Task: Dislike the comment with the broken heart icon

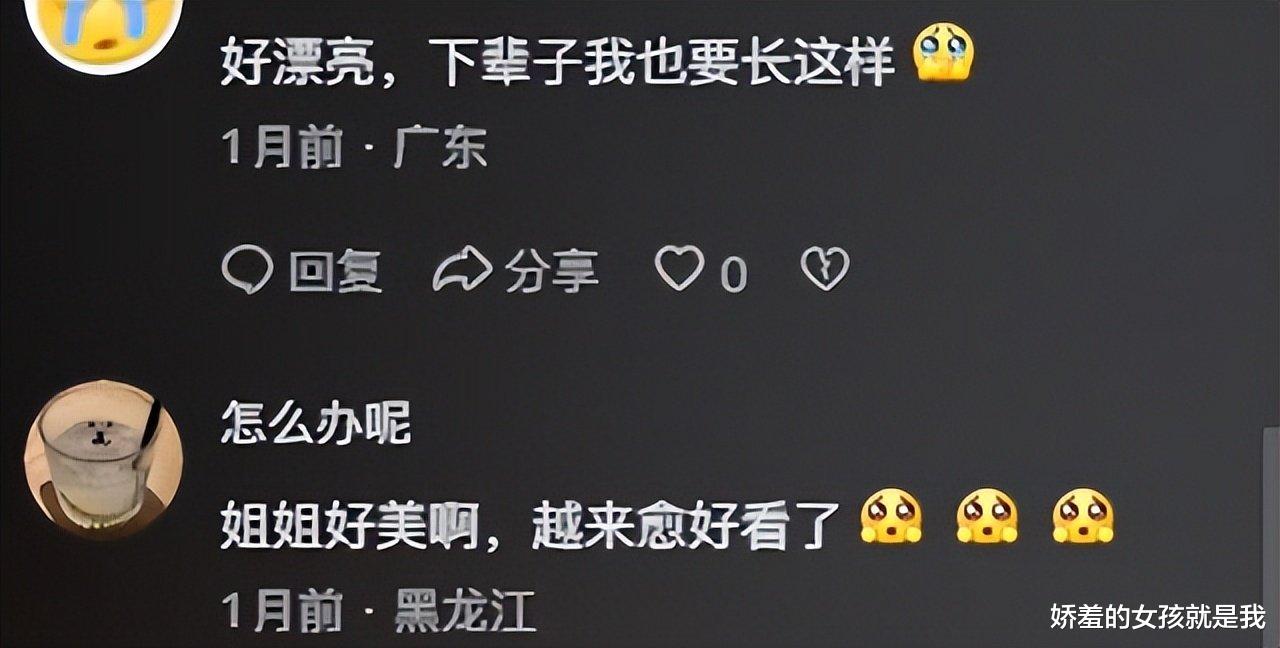Action: [x=825, y=269]
